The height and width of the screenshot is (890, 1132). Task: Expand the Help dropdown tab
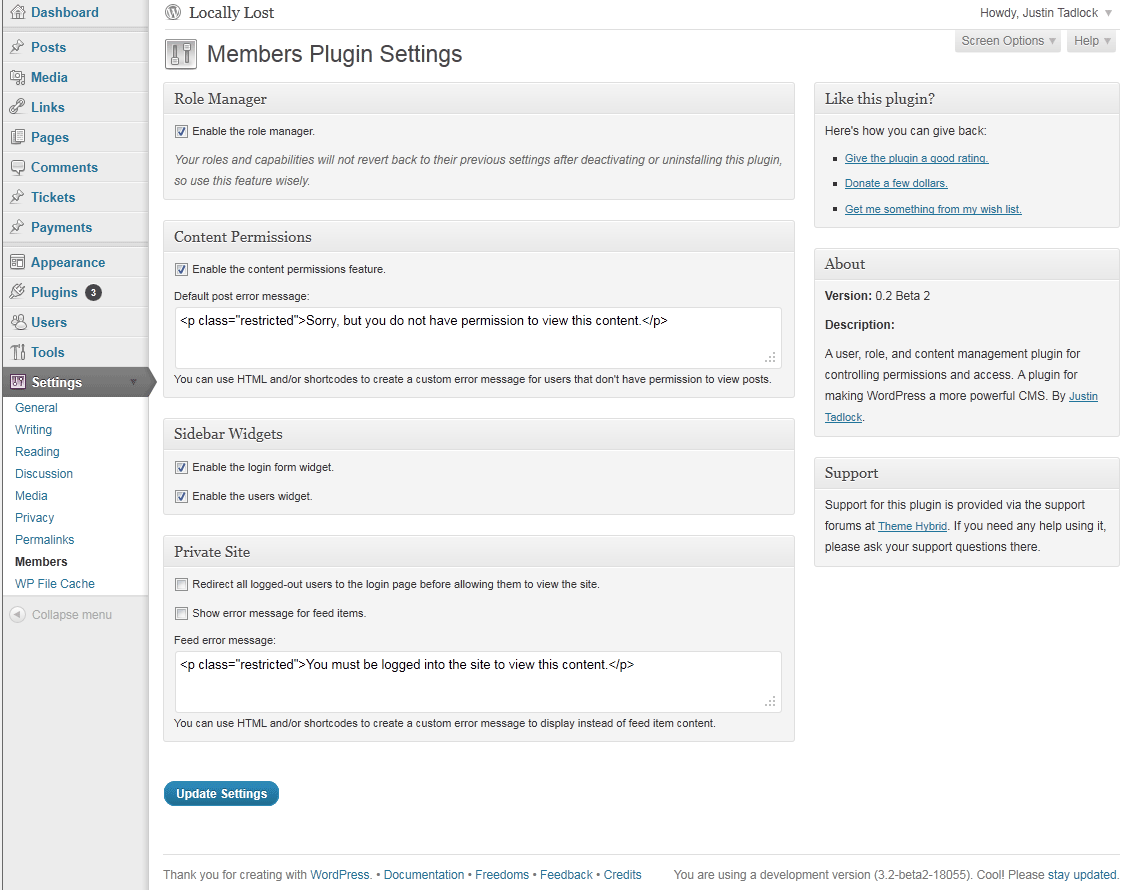1091,41
